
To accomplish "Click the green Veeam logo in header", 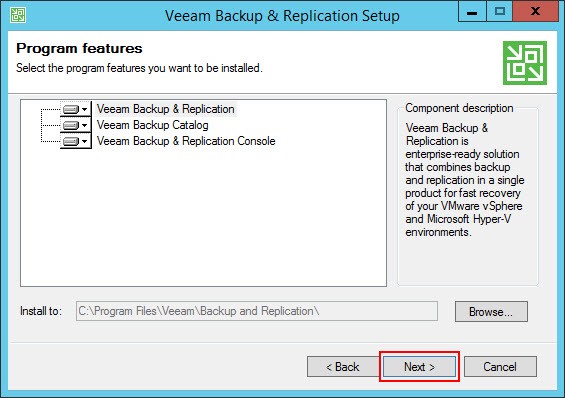I will pyautogui.click(x=525, y=63).
